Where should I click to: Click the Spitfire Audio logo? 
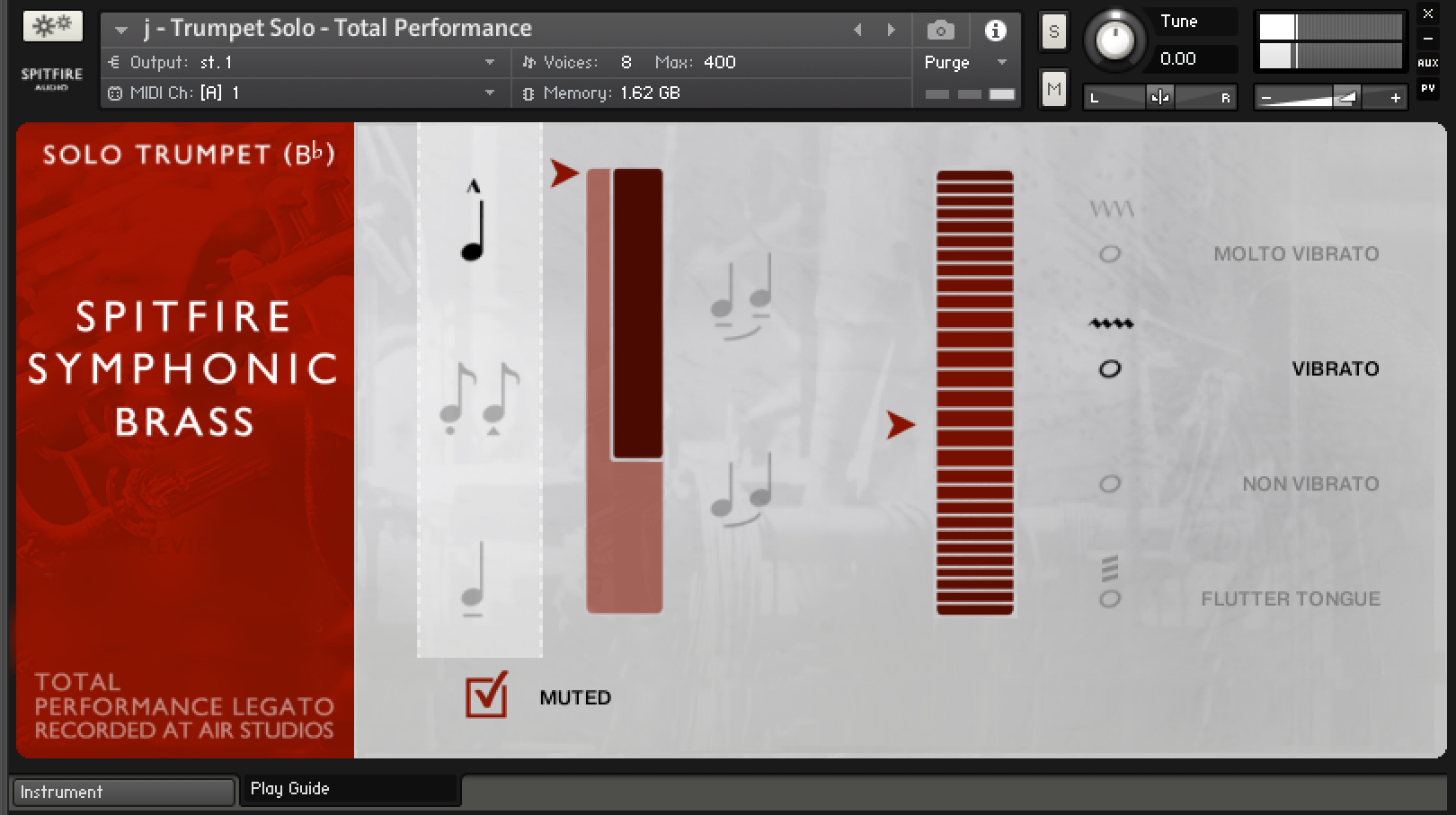(51, 78)
